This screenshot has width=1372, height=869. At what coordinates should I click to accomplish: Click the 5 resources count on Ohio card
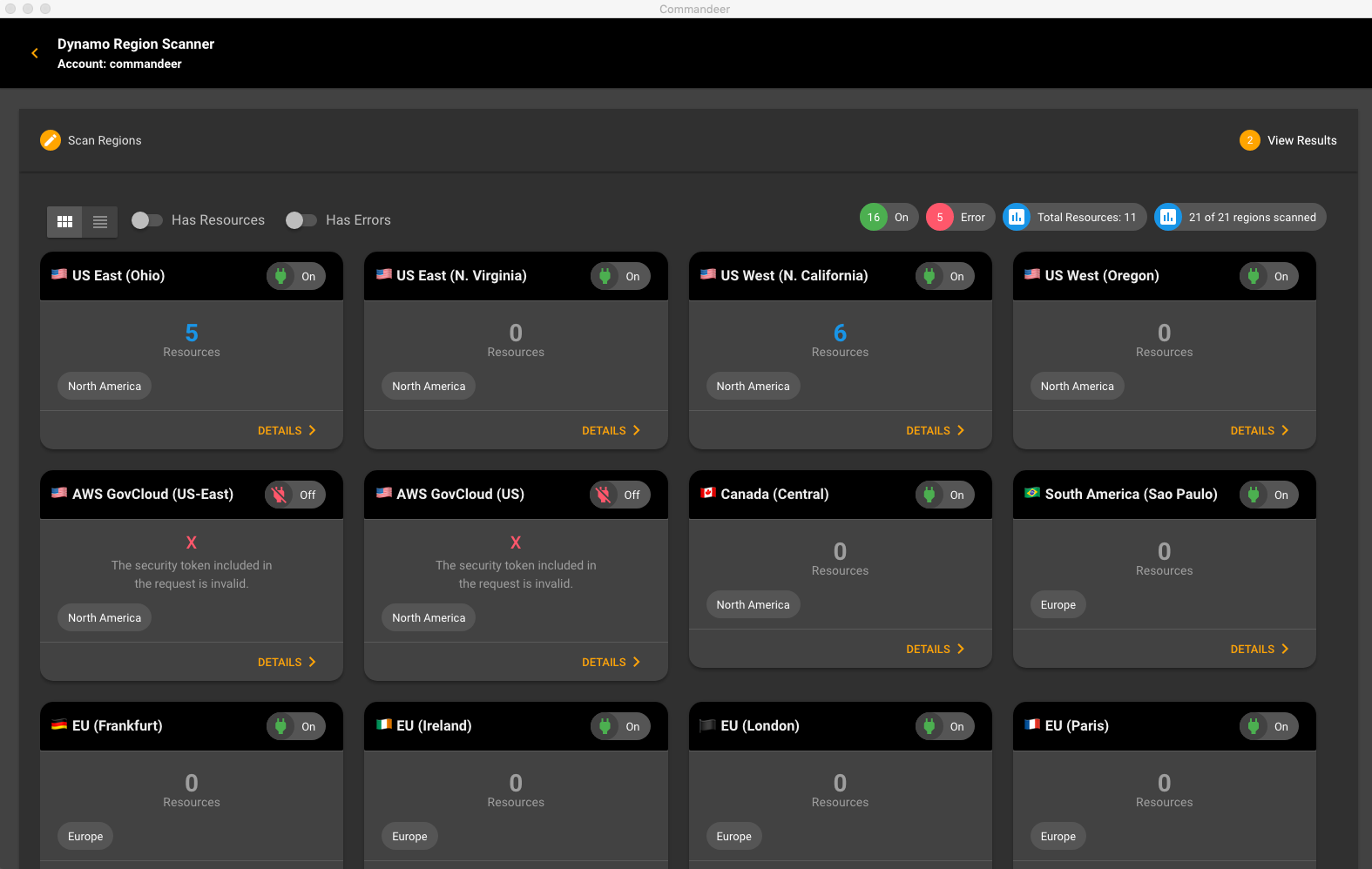192,333
